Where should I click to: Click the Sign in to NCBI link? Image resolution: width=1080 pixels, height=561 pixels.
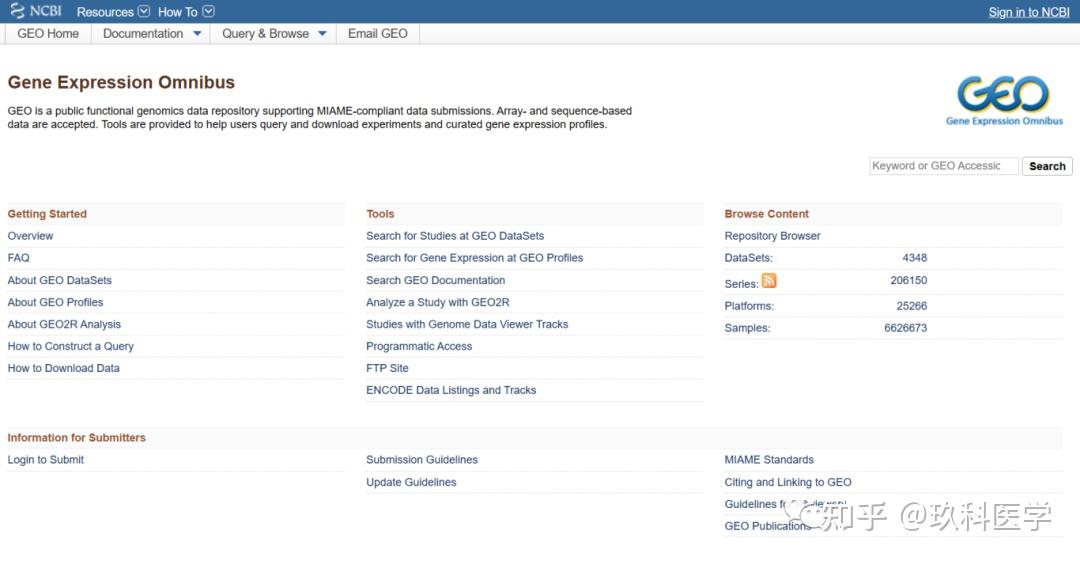point(1028,12)
